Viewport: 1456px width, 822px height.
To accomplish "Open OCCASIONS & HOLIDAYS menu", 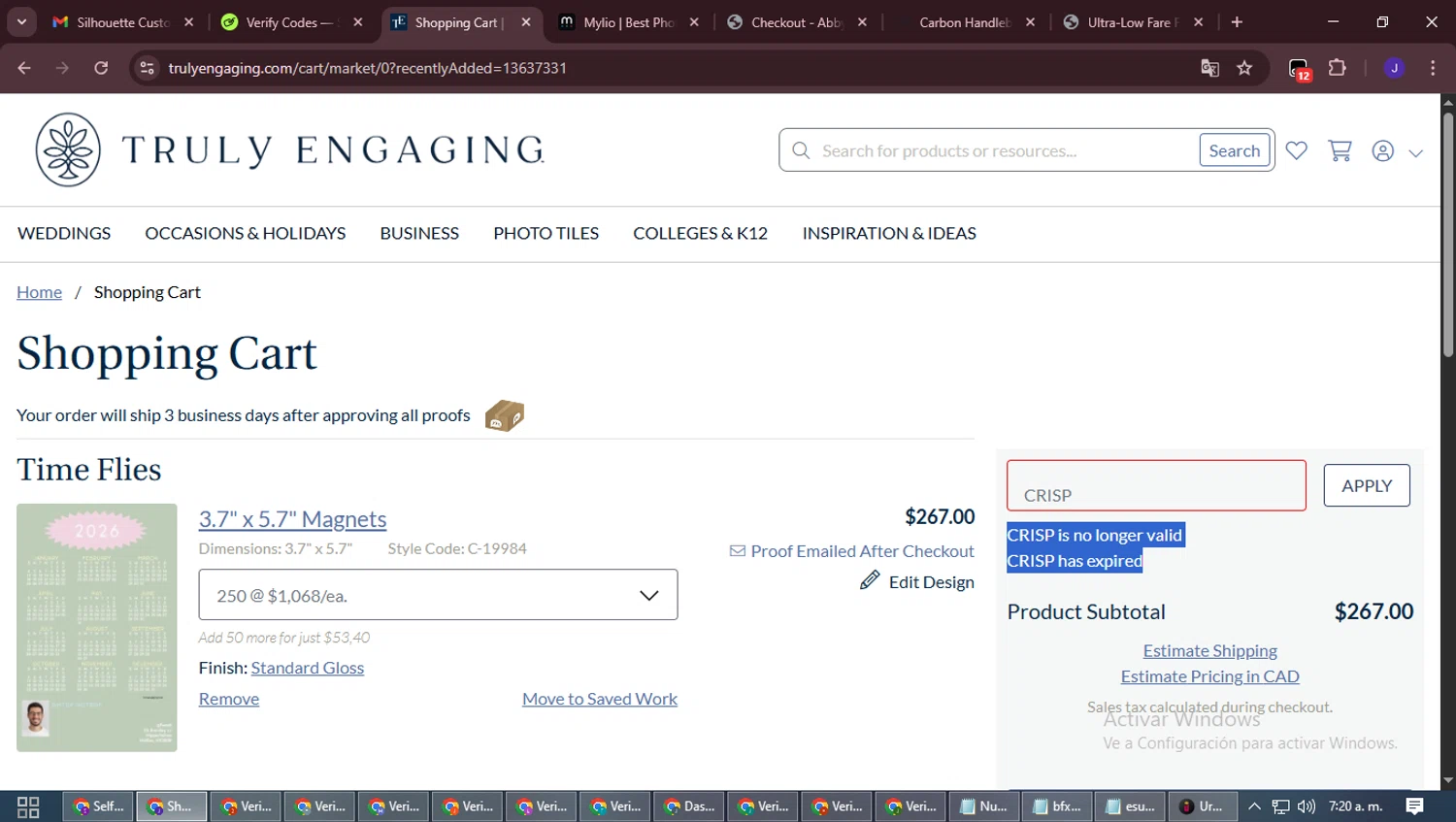I will pos(246,233).
